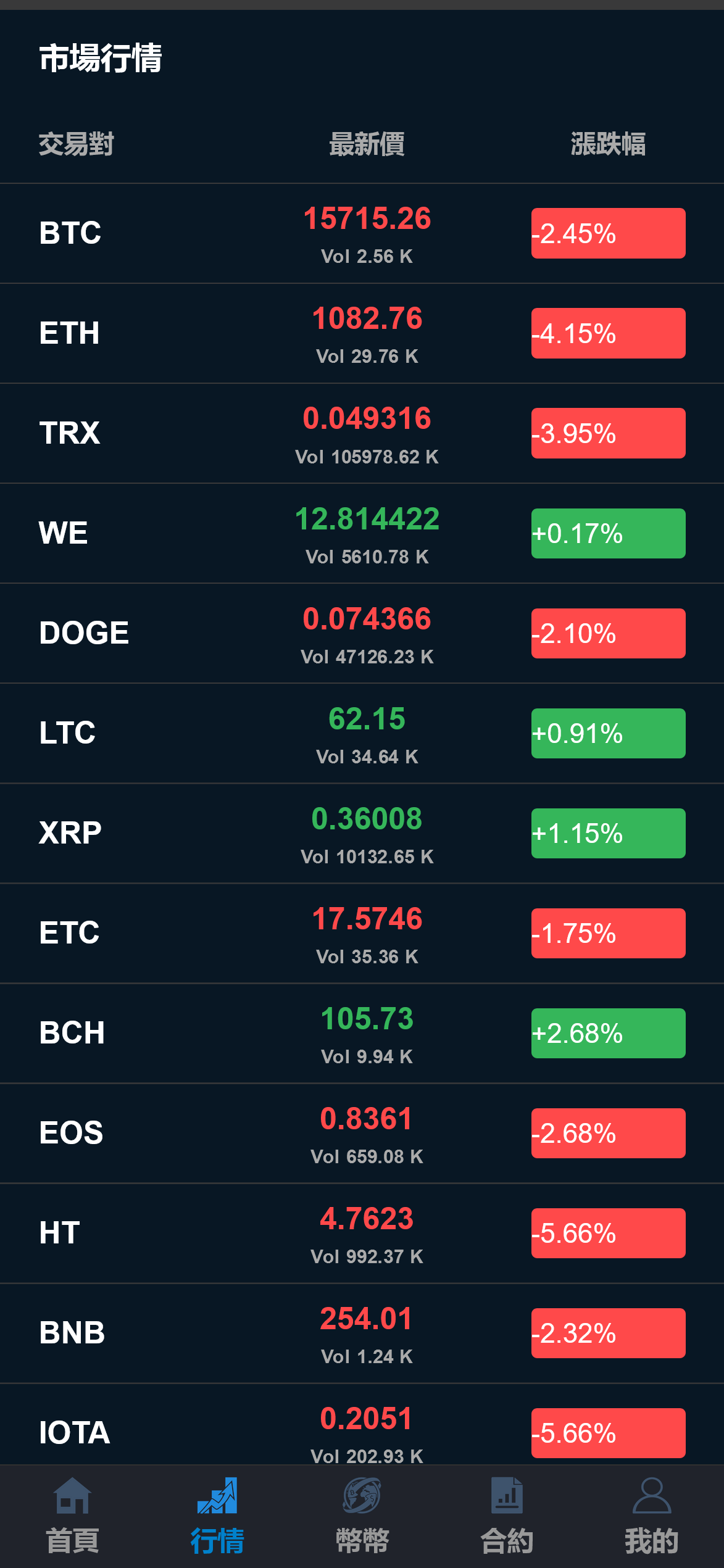Tap the LTC +0.91% badge
The height and width of the screenshot is (1568, 724).
(608, 733)
